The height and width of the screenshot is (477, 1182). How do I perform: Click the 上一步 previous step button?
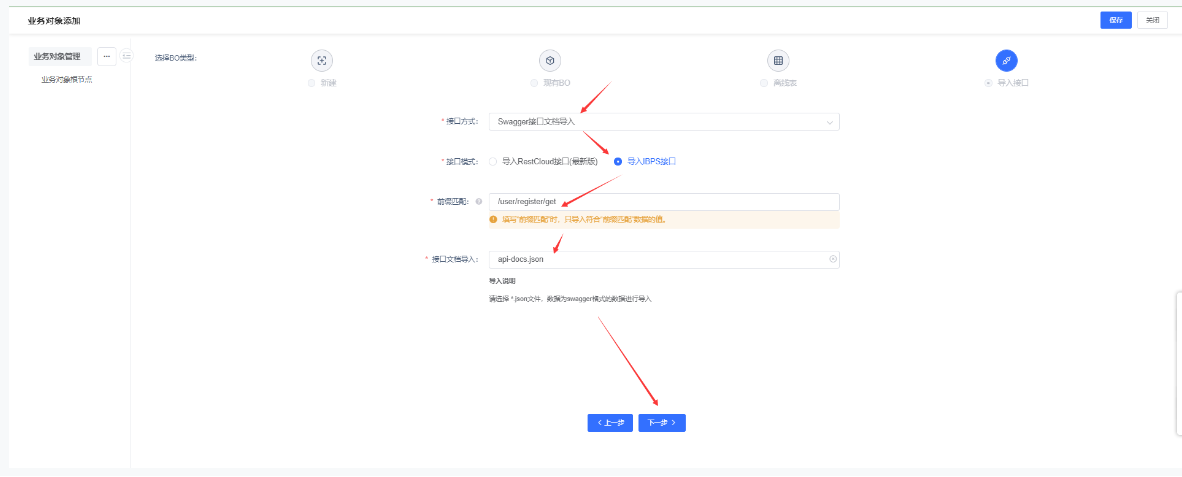click(610, 423)
